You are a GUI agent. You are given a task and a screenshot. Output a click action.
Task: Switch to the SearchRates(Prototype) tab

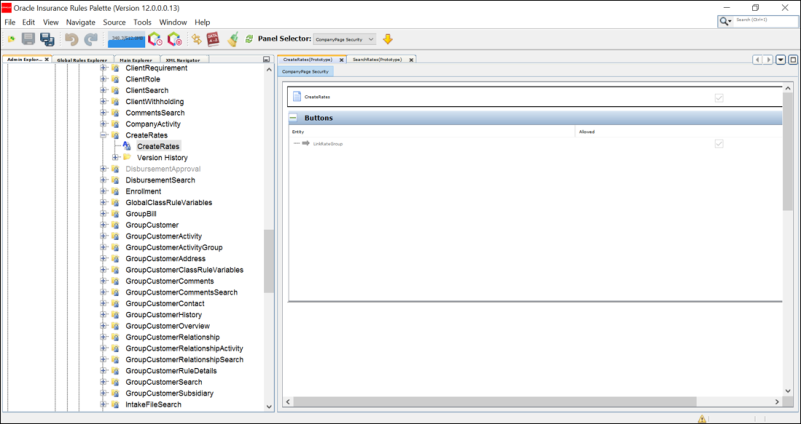(x=378, y=60)
